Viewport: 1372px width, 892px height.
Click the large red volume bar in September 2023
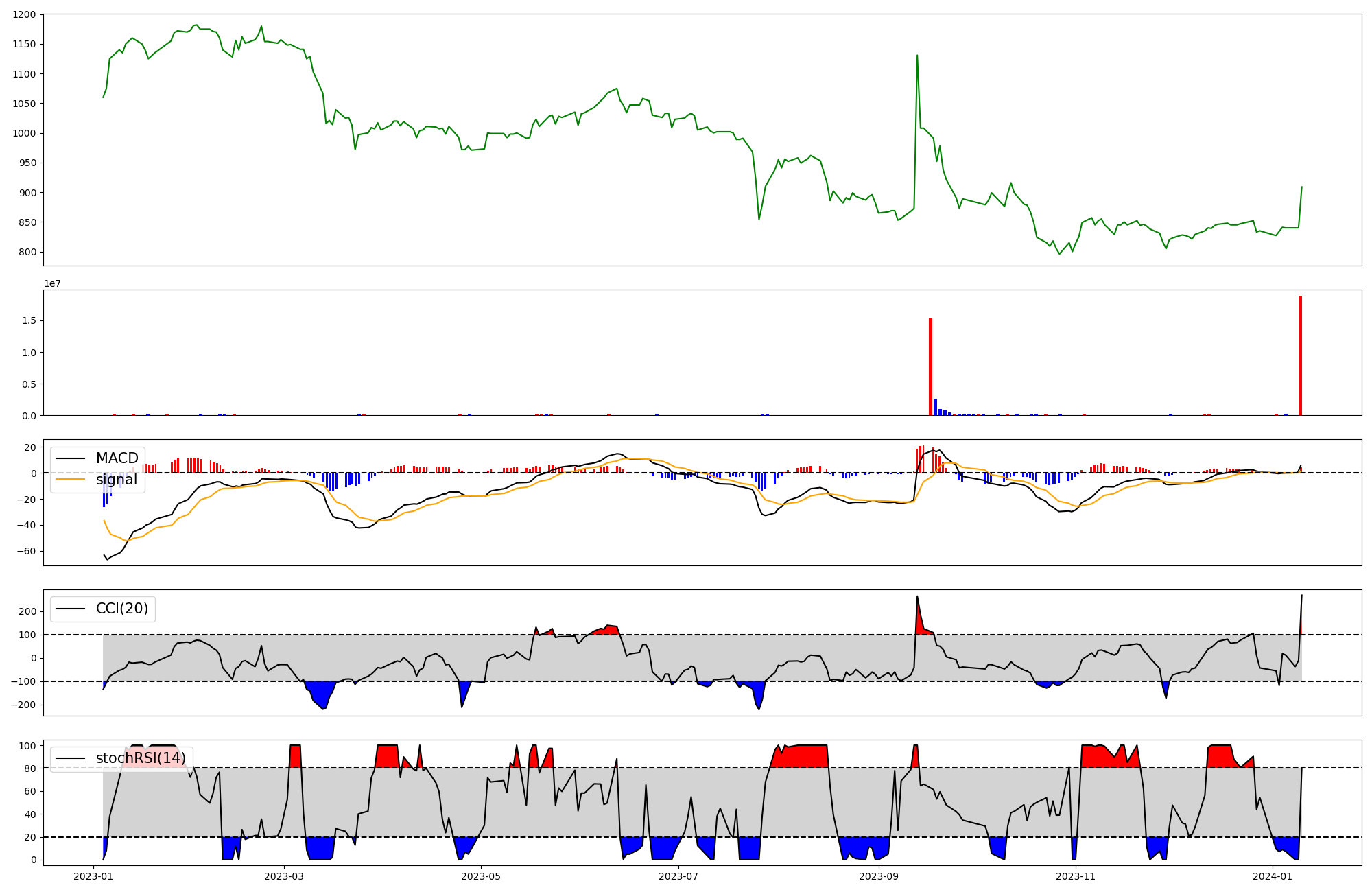pyautogui.click(x=930, y=366)
